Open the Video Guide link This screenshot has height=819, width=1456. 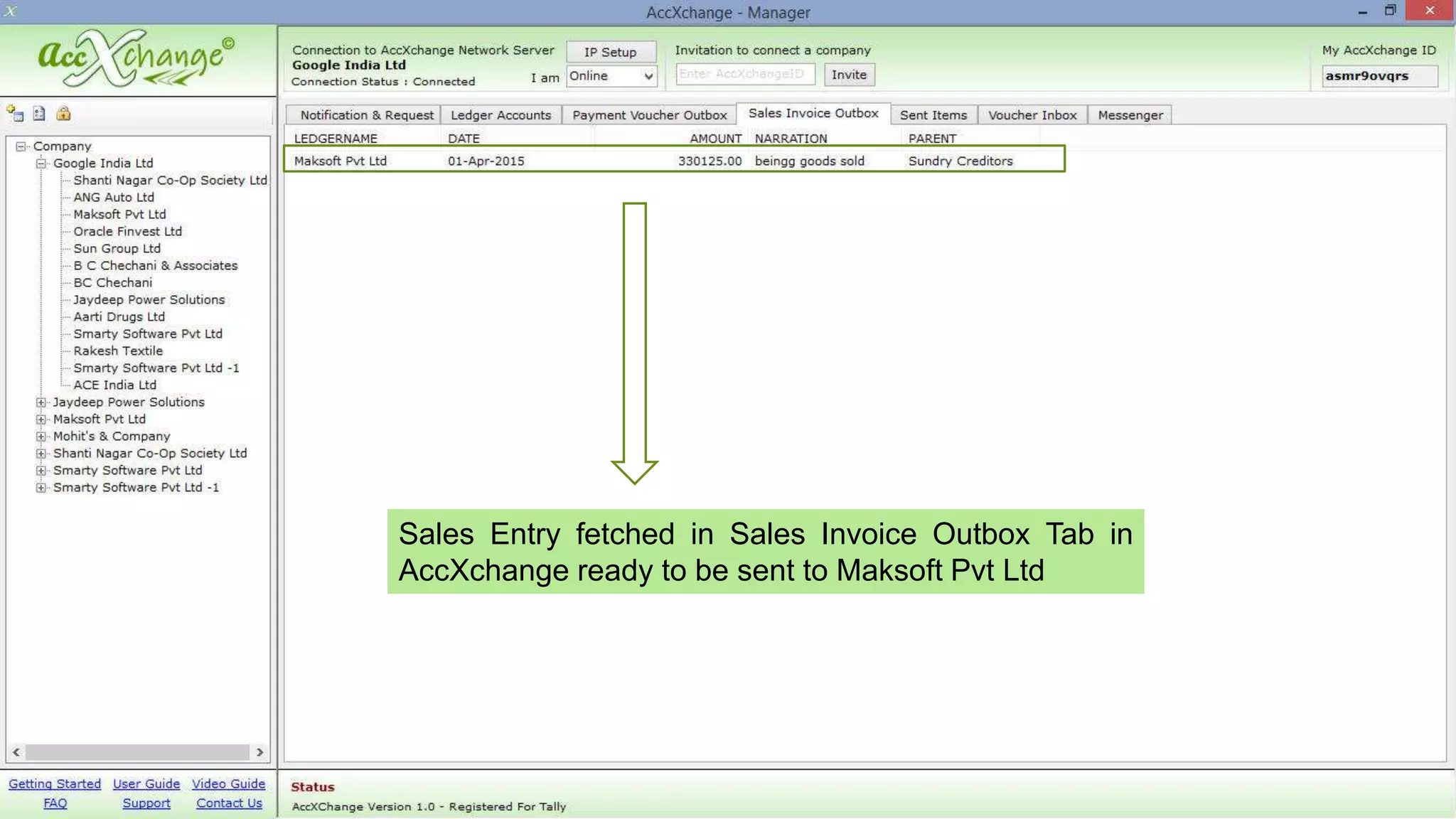tap(228, 783)
